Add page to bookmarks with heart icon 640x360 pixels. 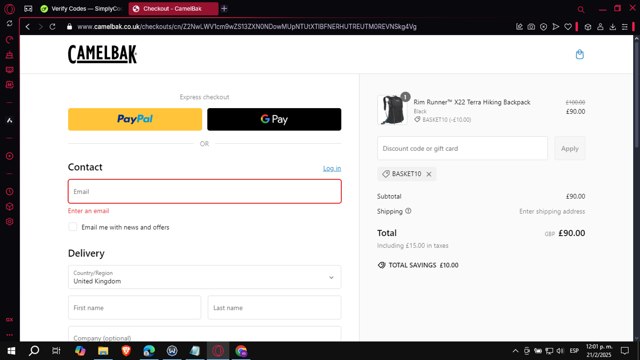tap(568, 27)
